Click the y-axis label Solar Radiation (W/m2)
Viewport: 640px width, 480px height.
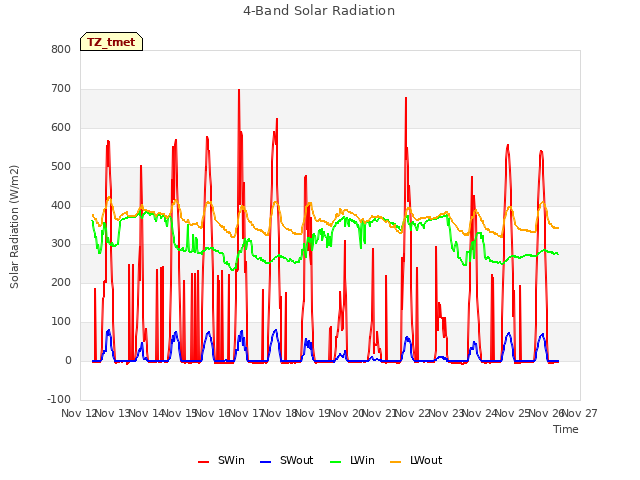click(x=14, y=227)
